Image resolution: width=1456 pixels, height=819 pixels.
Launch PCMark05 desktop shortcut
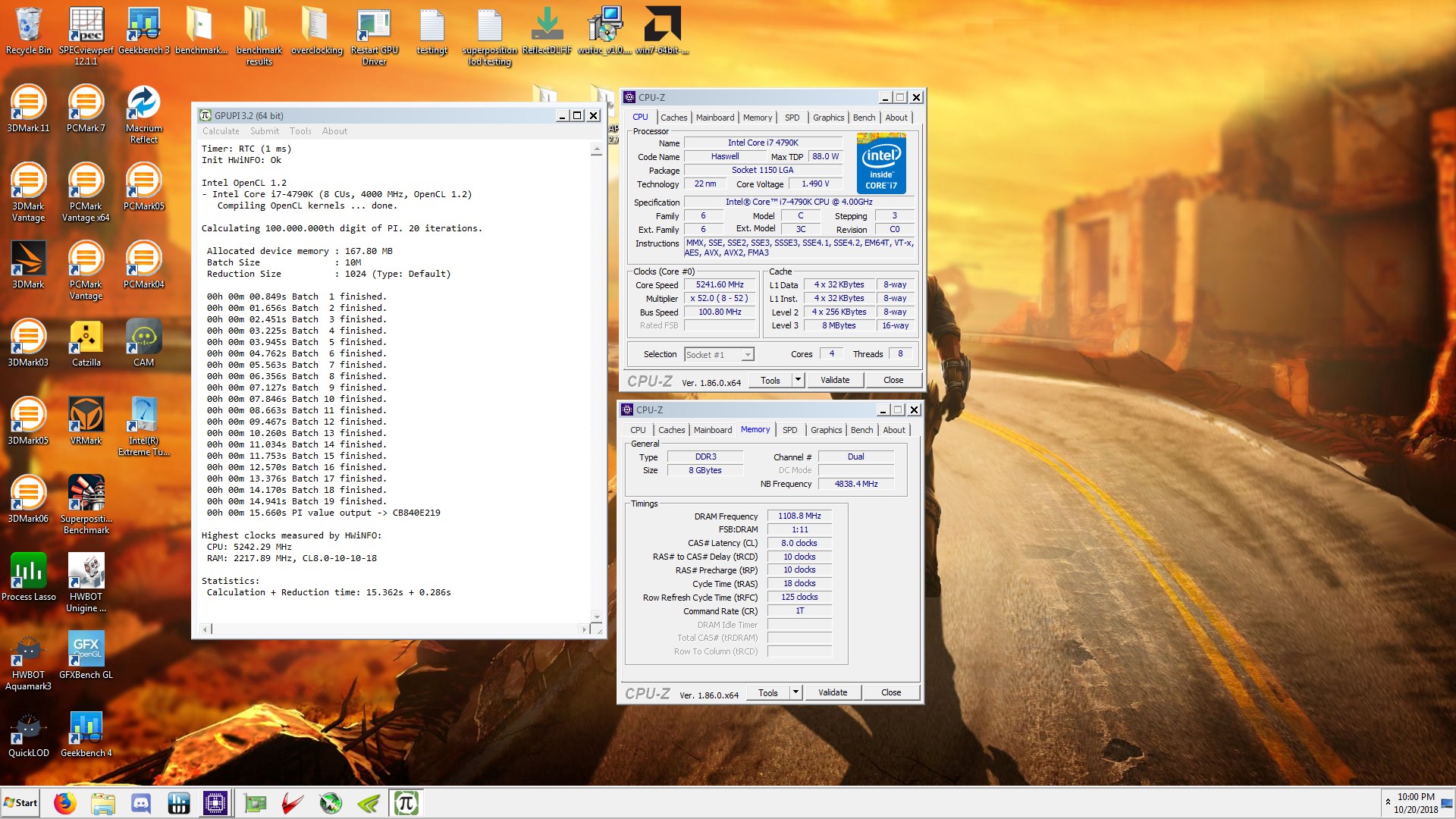(x=143, y=187)
